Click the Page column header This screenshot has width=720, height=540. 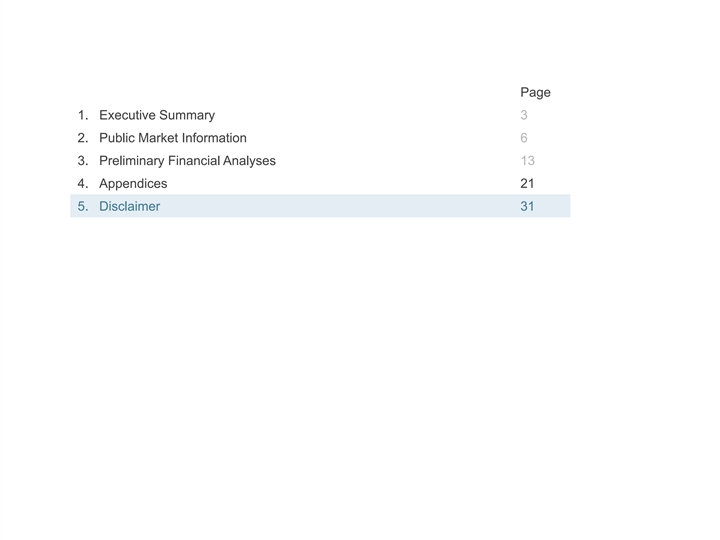coord(535,92)
